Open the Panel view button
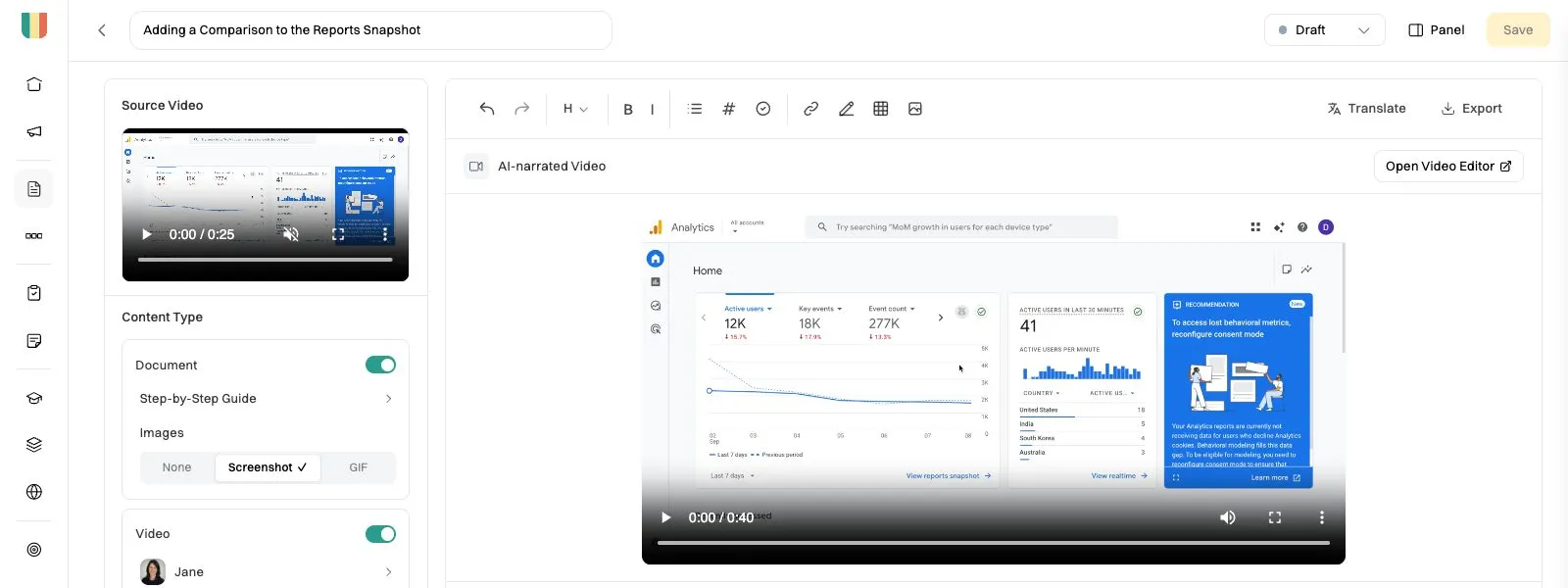The image size is (1568, 588). 1437,30
